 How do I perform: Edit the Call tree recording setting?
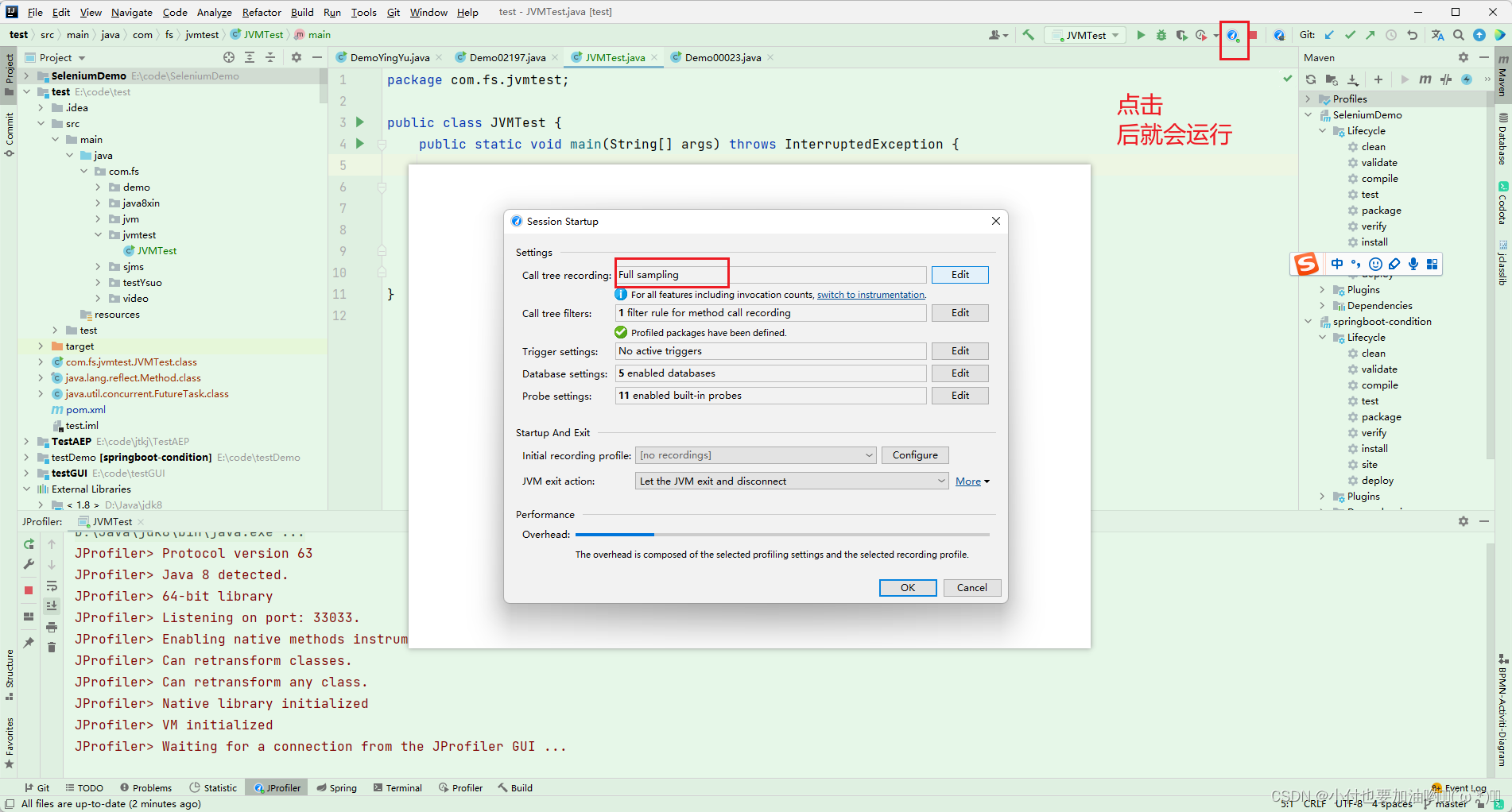tap(960, 275)
